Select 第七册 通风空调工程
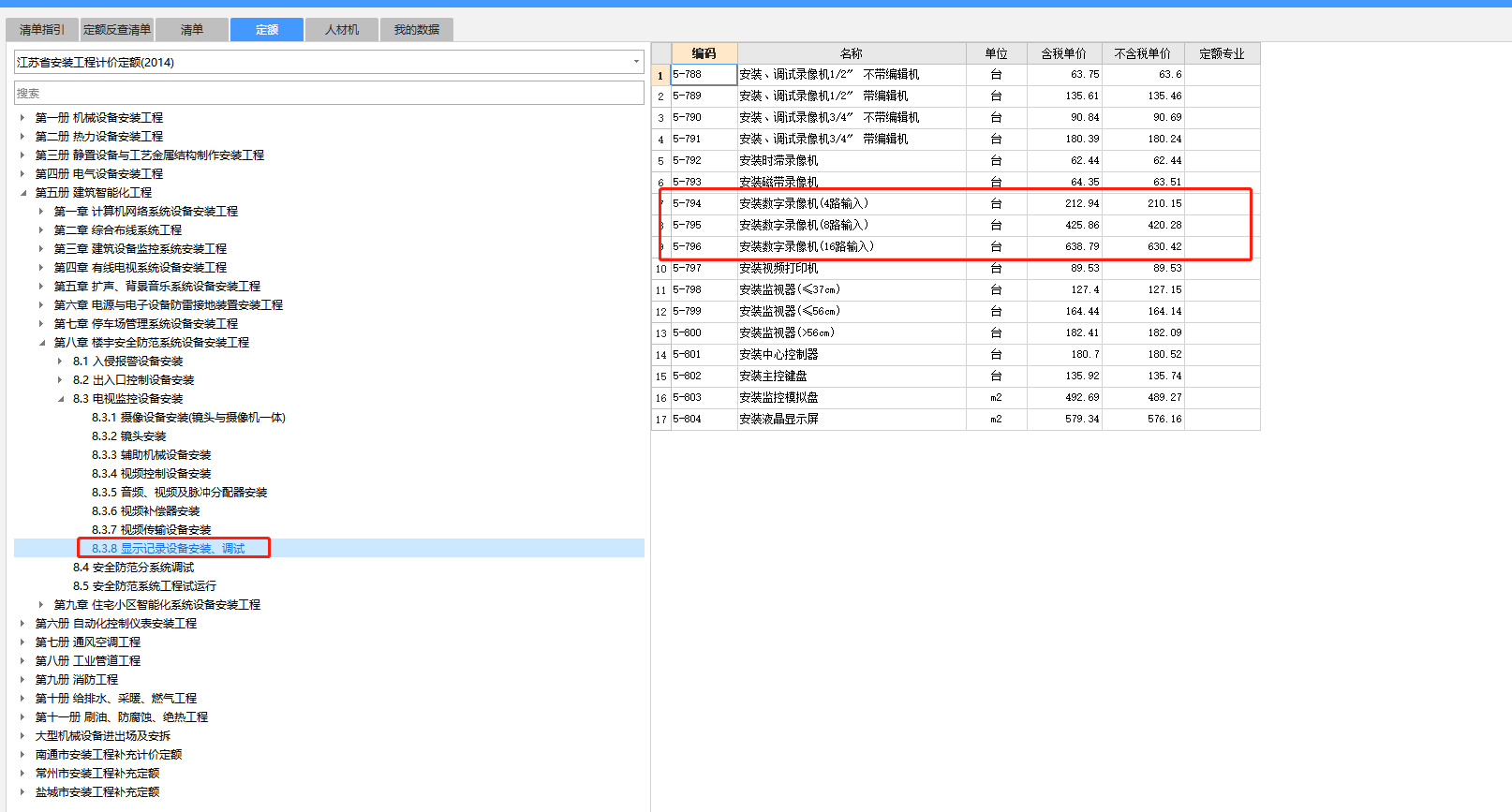Image resolution: width=1512 pixels, height=812 pixels. coord(88,642)
